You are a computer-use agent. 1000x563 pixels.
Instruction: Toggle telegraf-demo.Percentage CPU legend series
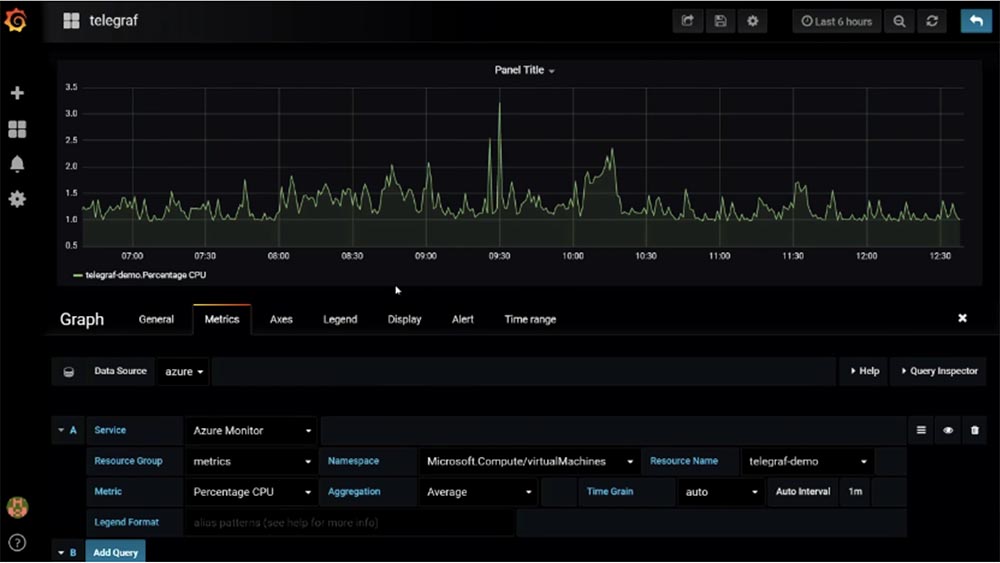coord(145,275)
